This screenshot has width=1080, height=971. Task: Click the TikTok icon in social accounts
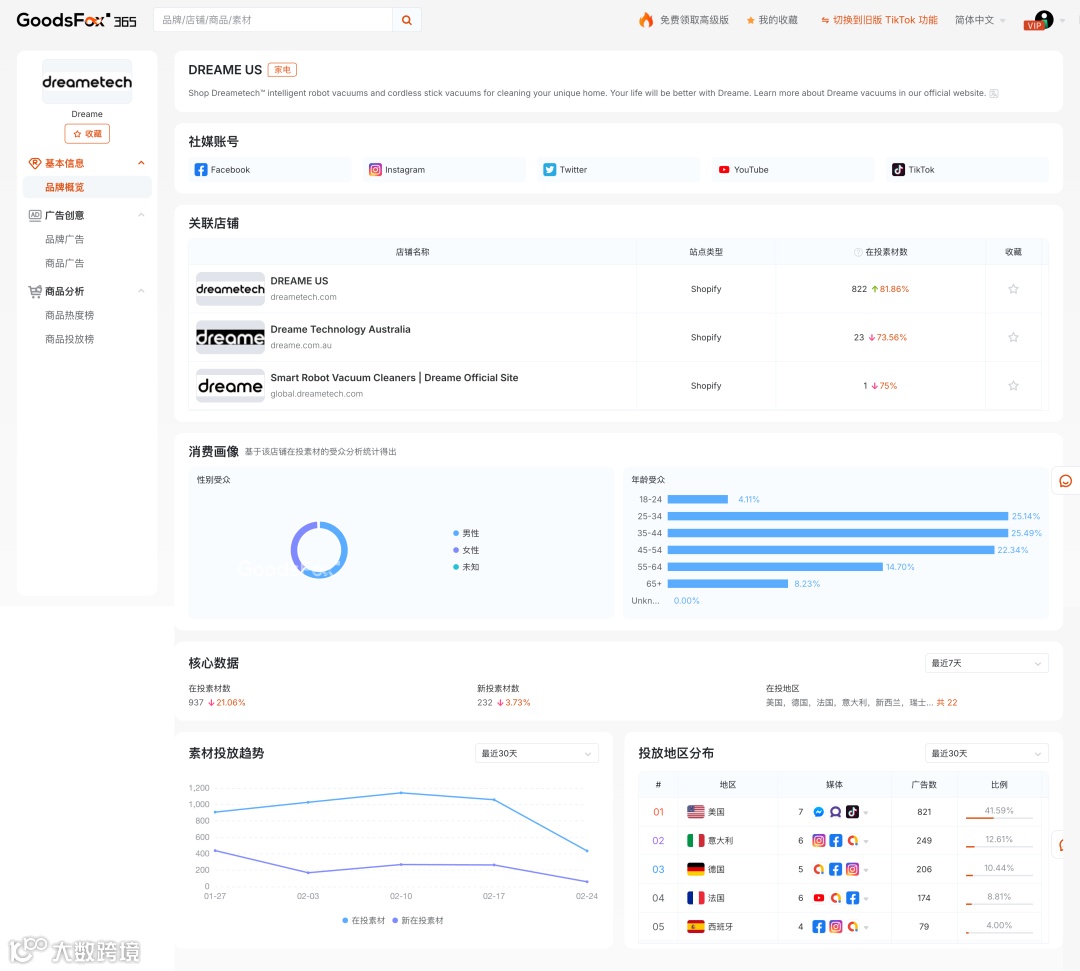click(898, 169)
